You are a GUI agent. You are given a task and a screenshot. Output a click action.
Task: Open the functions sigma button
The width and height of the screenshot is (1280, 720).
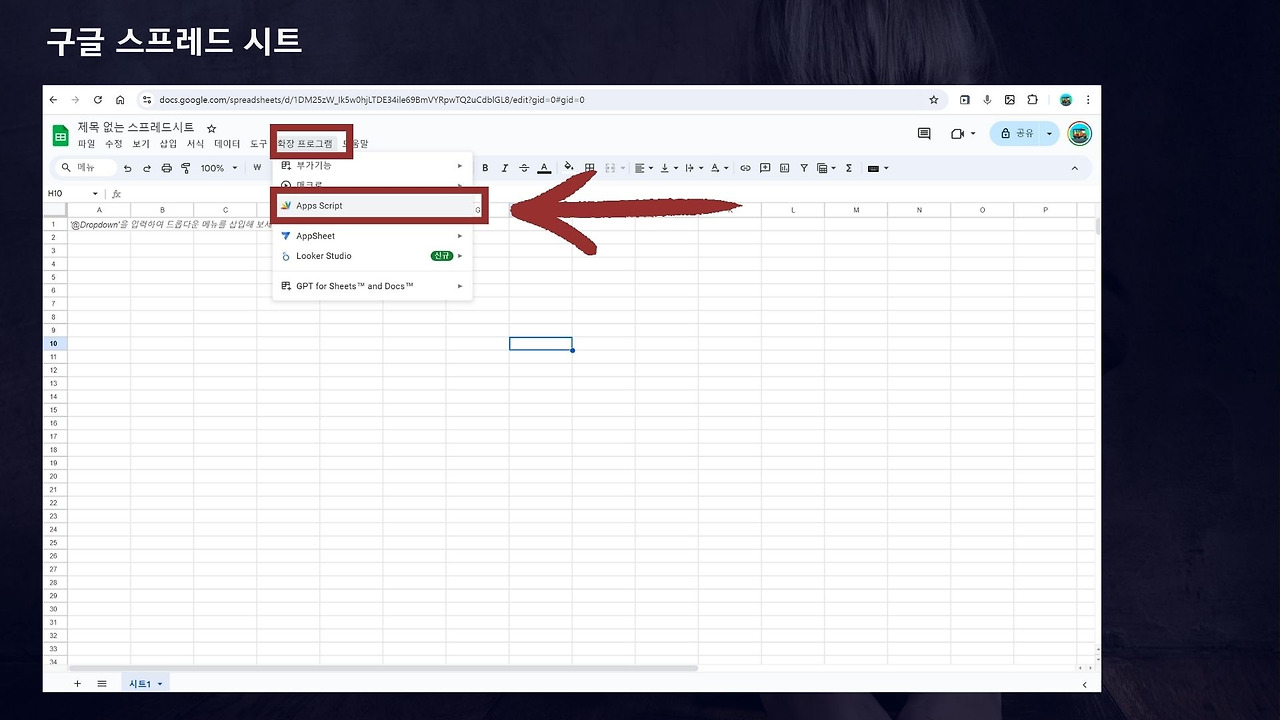(849, 168)
